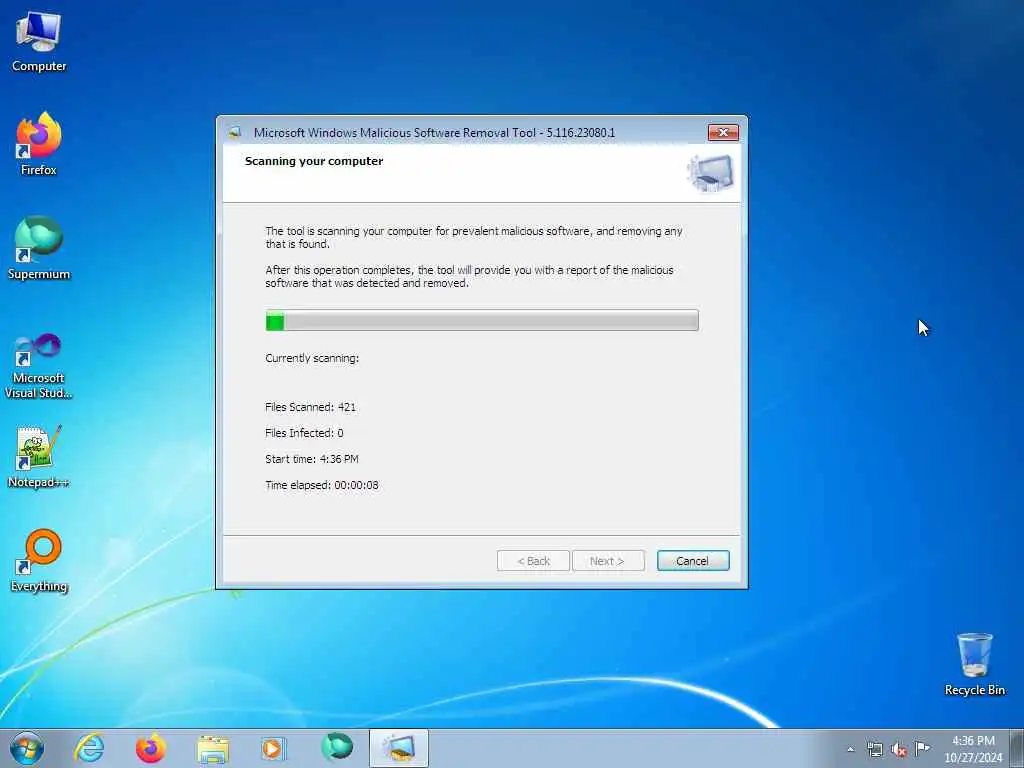Launch Internet Explorer from the taskbar

coord(89,748)
